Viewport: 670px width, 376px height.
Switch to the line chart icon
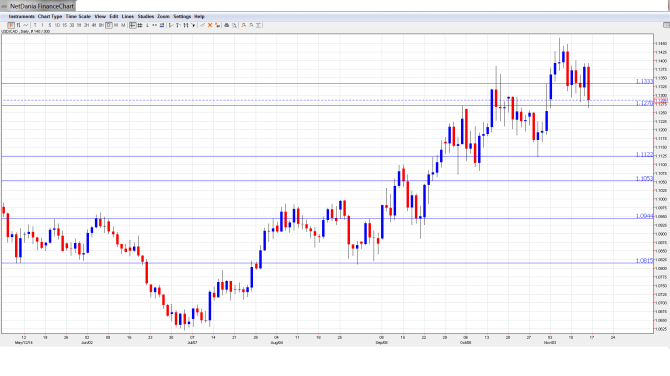pos(26,25)
